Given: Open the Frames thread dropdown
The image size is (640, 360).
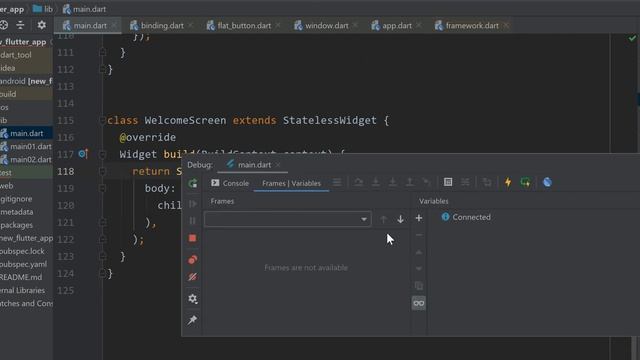Looking at the screenshot, I should pos(288,219).
